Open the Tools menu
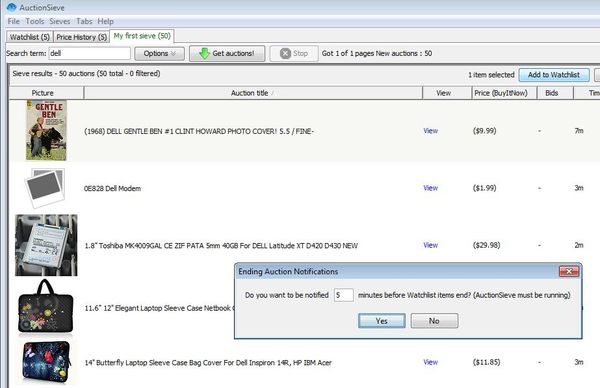This screenshot has width=600, height=388. pyautogui.click(x=35, y=21)
